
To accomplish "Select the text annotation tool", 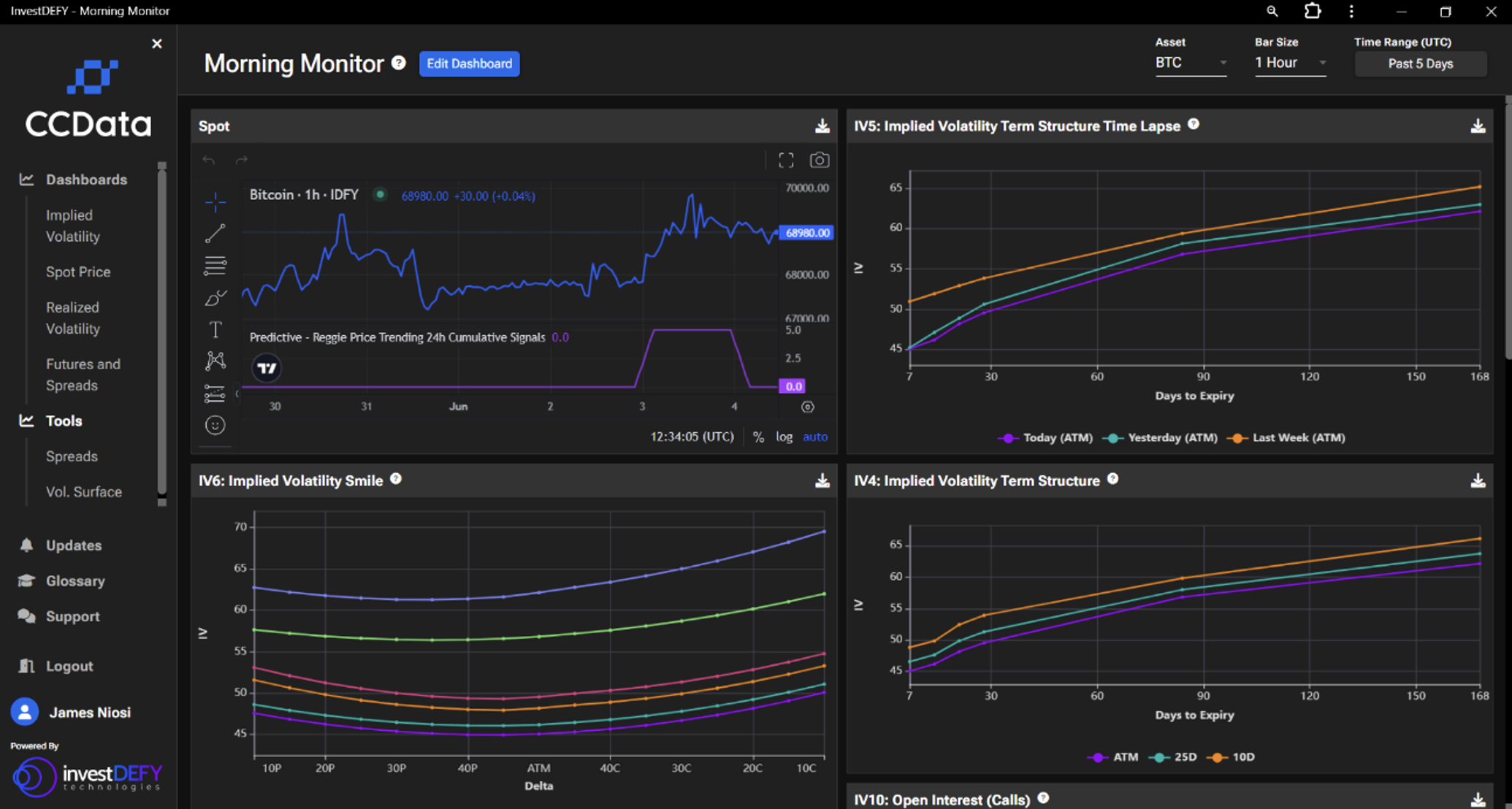I will (215, 330).
